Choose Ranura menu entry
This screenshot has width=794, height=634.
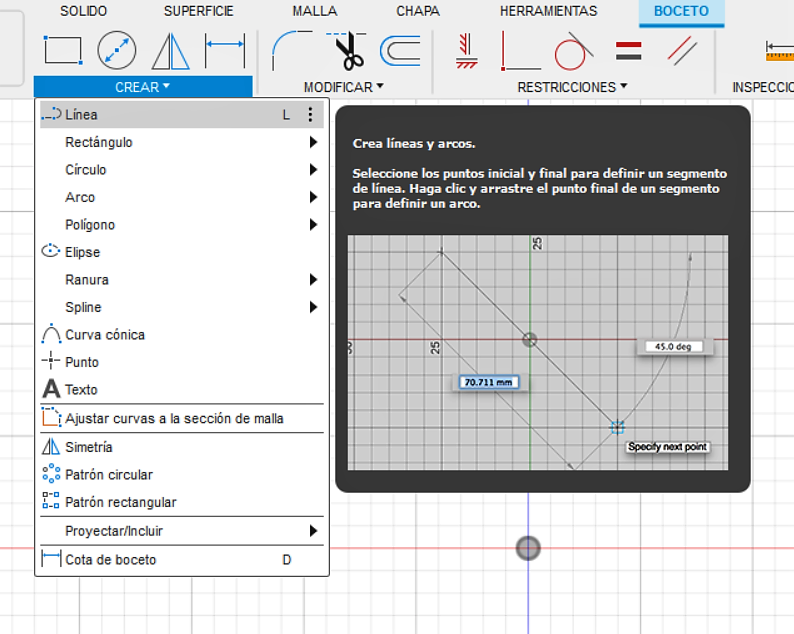click(x=182, y=280)
